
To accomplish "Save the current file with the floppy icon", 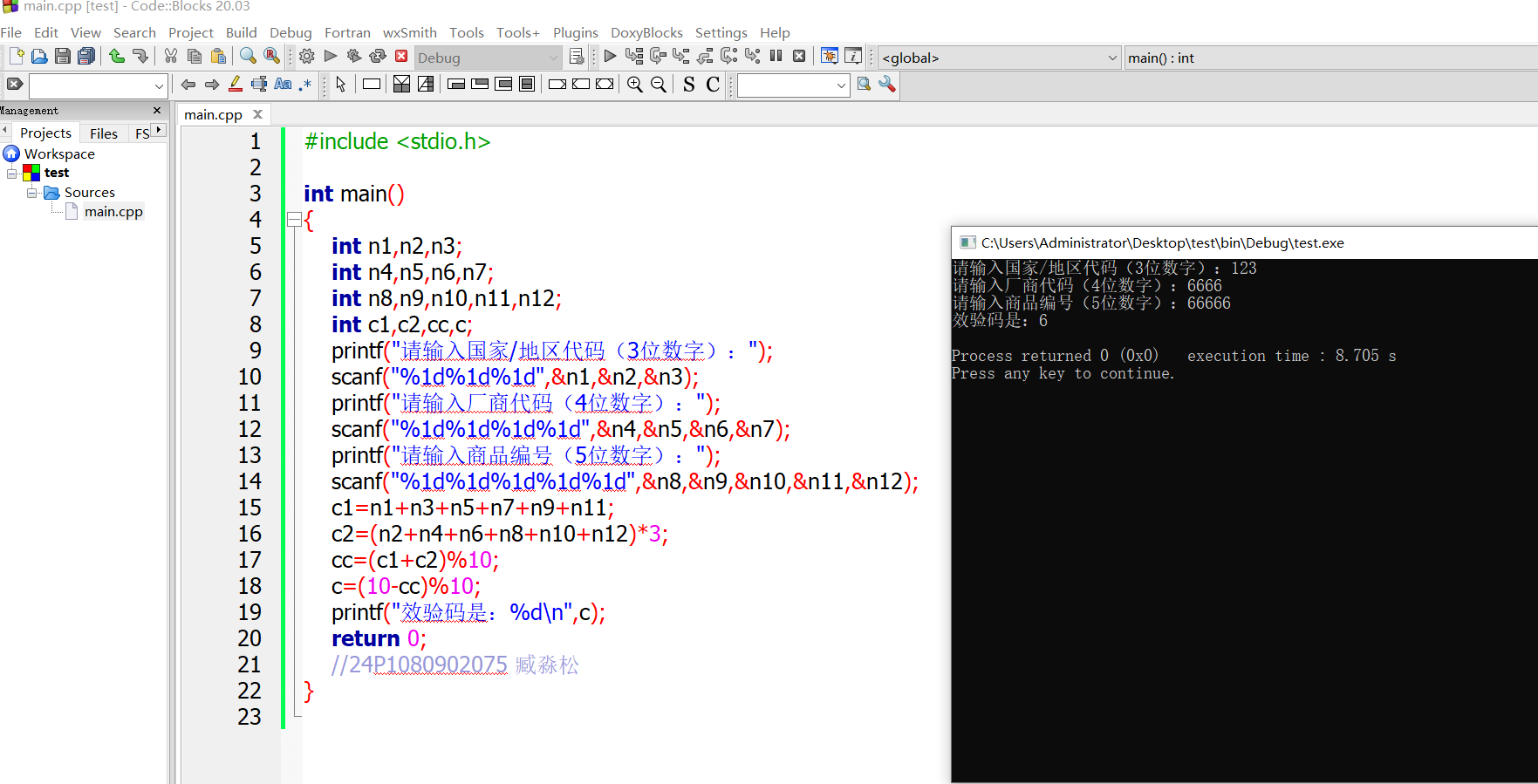I will 63,57.
